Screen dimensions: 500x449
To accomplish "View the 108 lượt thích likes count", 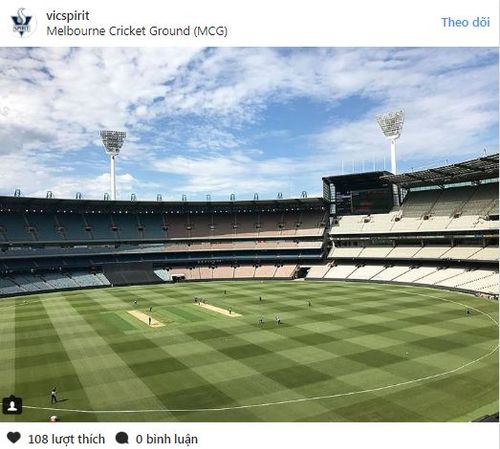I will [66, 439].
